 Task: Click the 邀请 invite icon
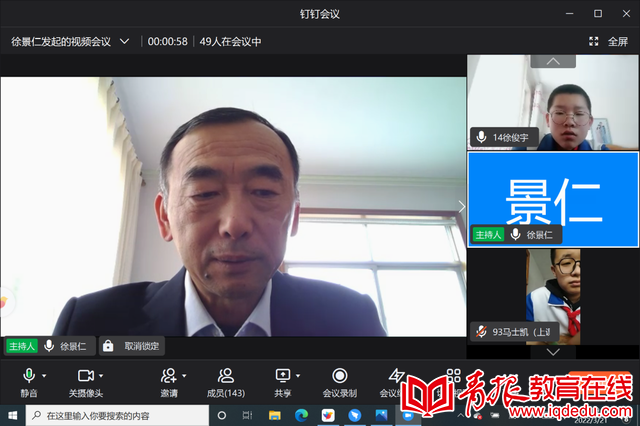(169, 376)
